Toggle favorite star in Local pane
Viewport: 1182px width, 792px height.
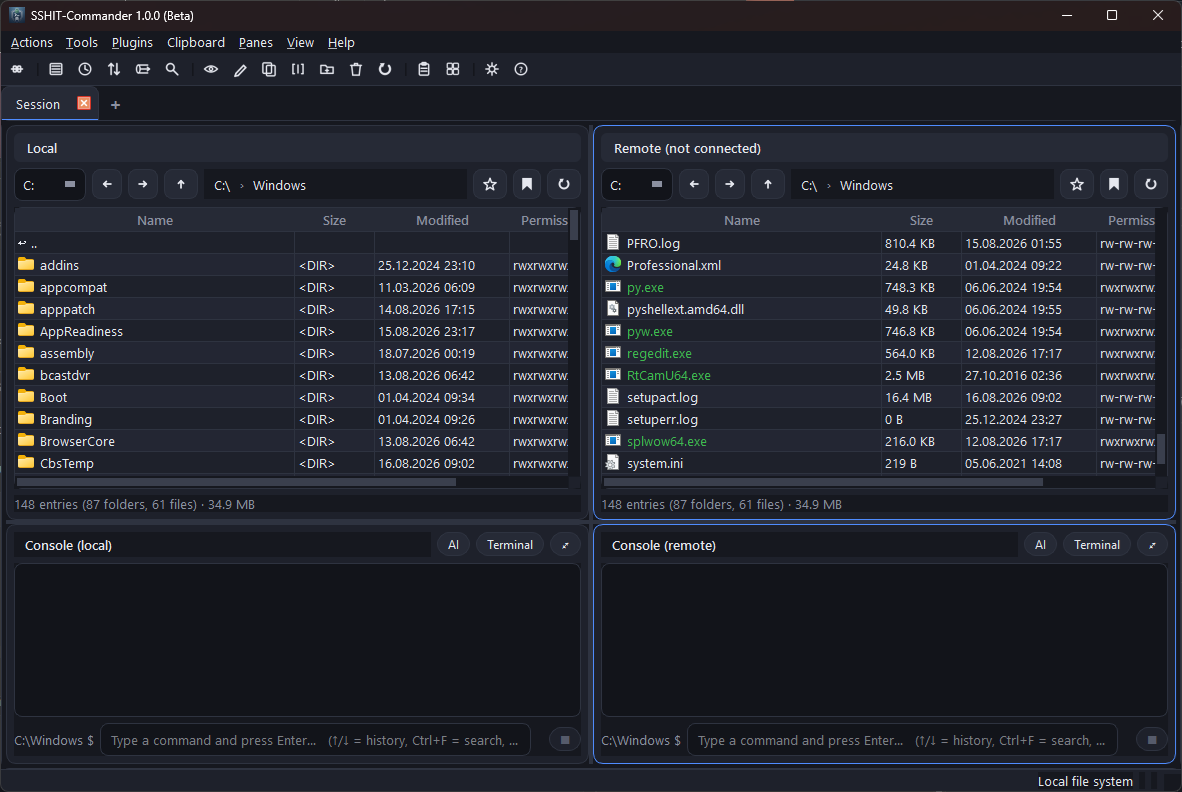490,185
